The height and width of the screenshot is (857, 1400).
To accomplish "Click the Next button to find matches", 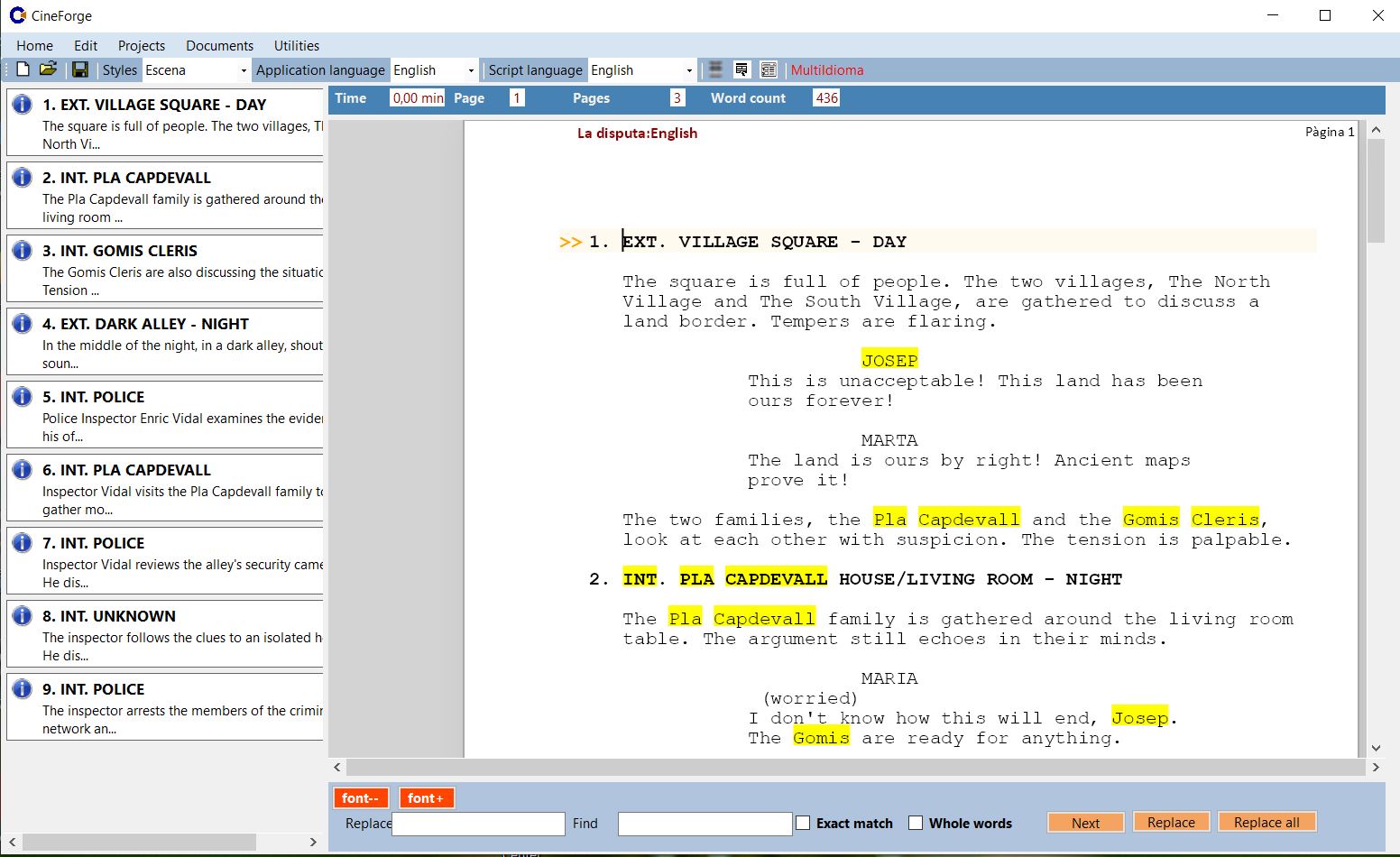I will (x=1085, y=822).
